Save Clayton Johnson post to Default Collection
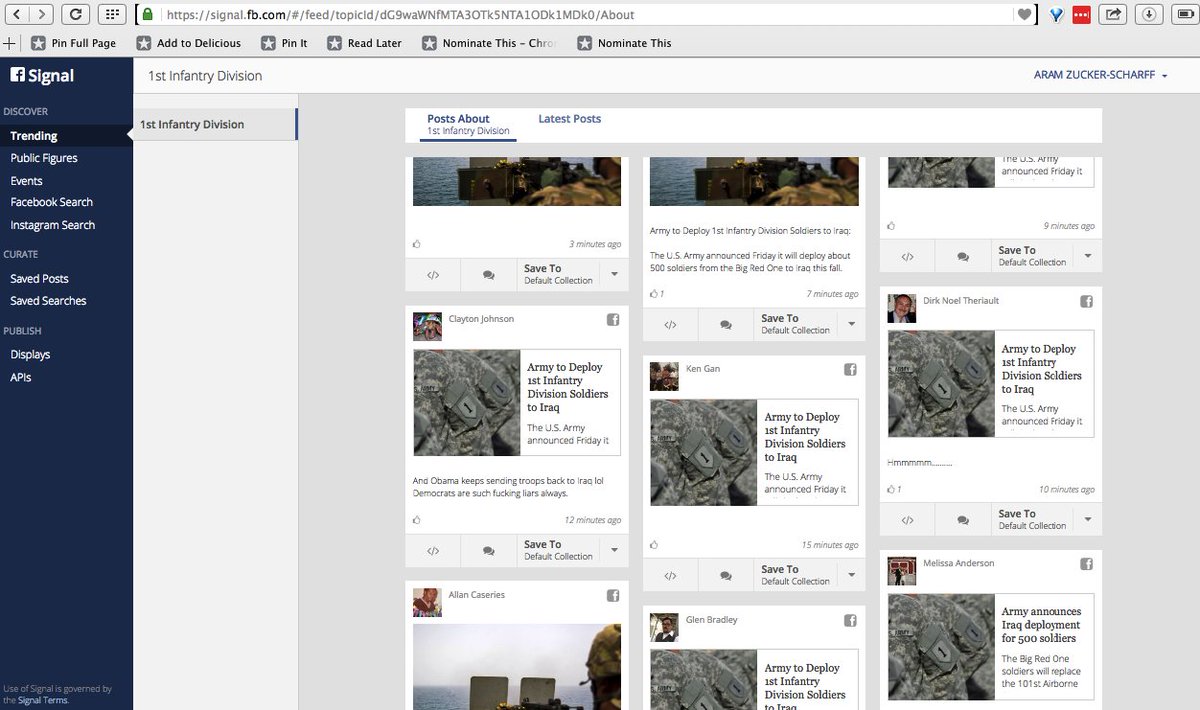The image size is (1200, 710). (558, 551)
